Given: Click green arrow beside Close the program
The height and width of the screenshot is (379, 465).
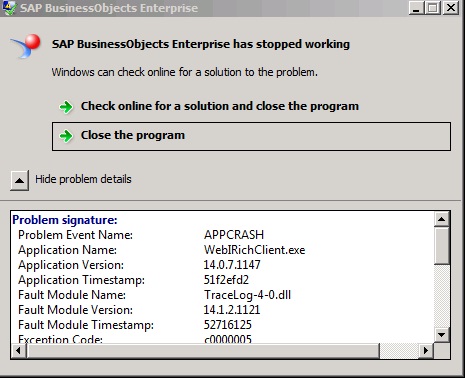Looking at the screenshot, I should pos(66,136).
